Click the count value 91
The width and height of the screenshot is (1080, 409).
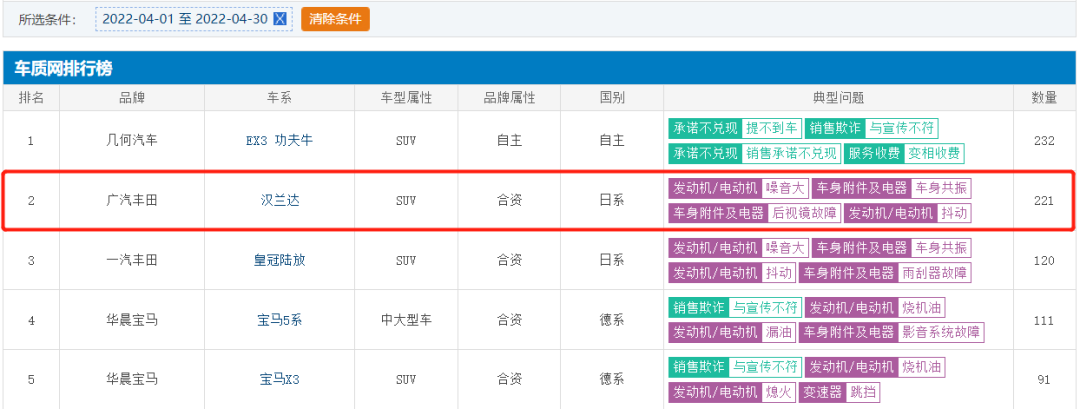coord(1044,379)
